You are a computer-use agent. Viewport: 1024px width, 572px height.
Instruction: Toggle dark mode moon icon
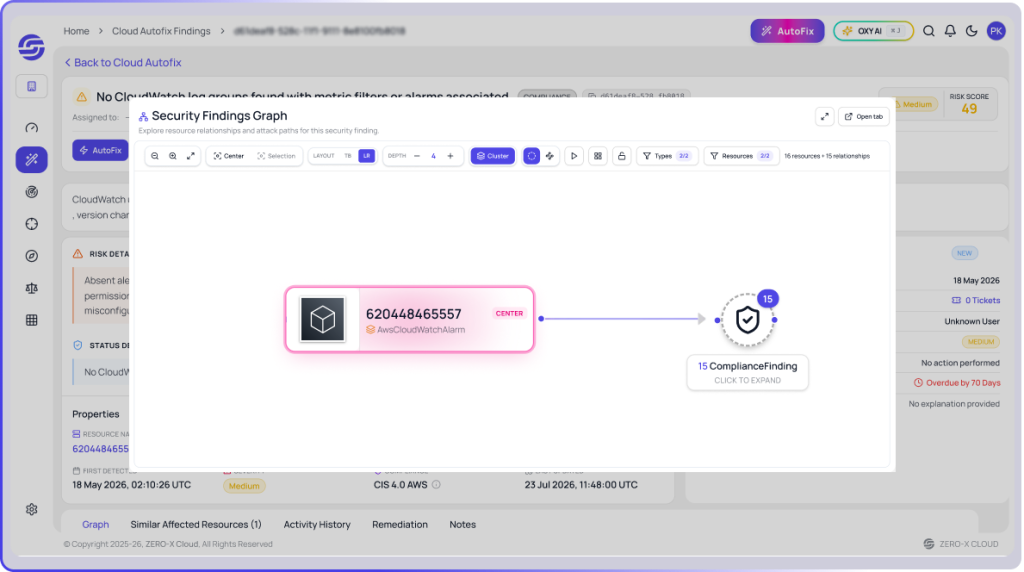(x=972, y=31)
